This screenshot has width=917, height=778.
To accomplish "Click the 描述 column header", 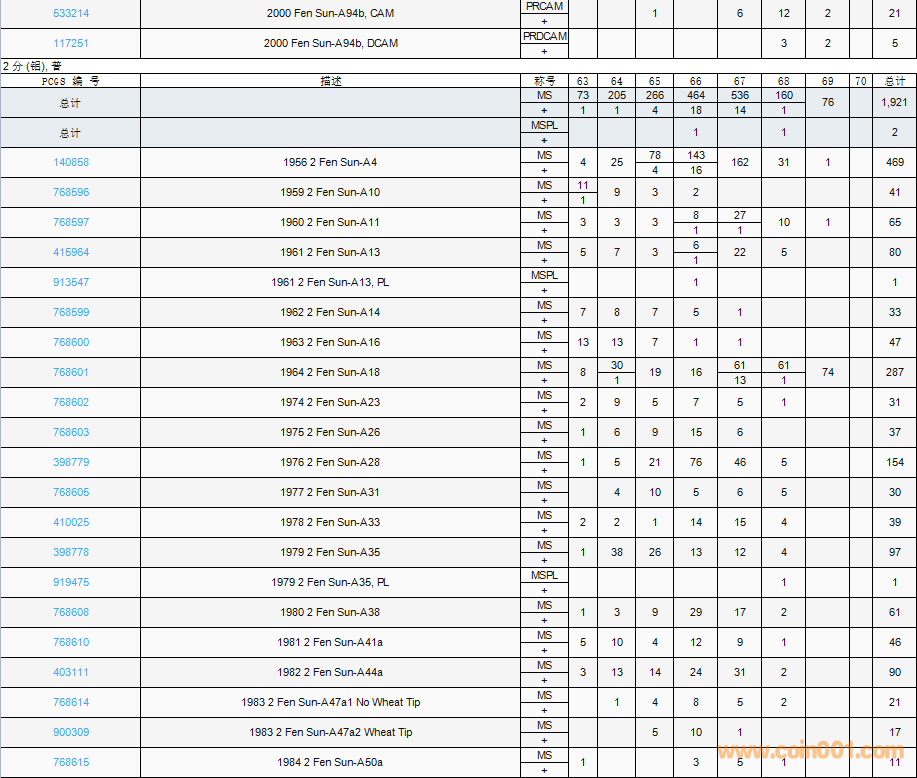I will [330, 81].
